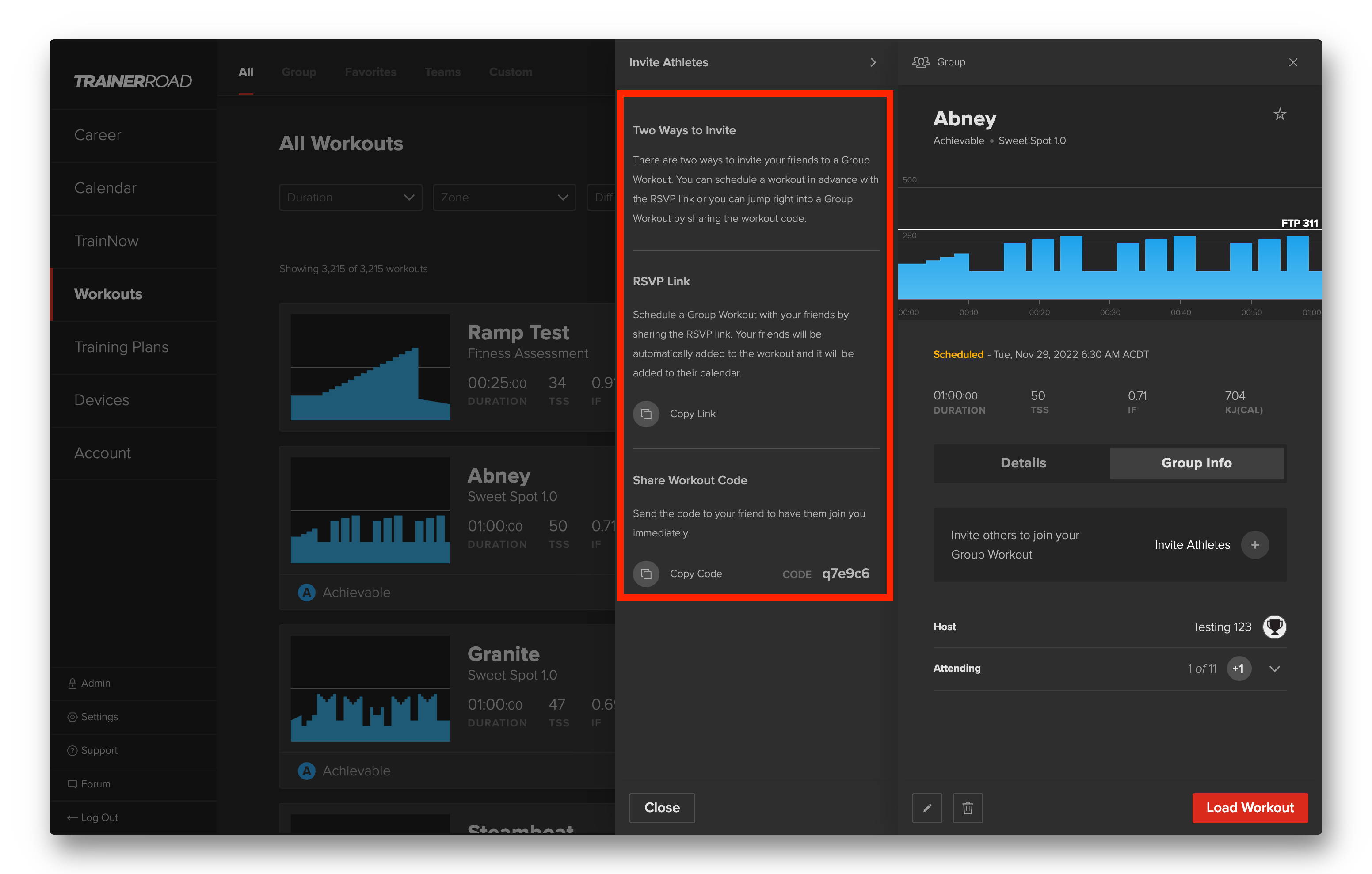Favorite Abney with the star icon
1372x874 pixels.
1280,114
